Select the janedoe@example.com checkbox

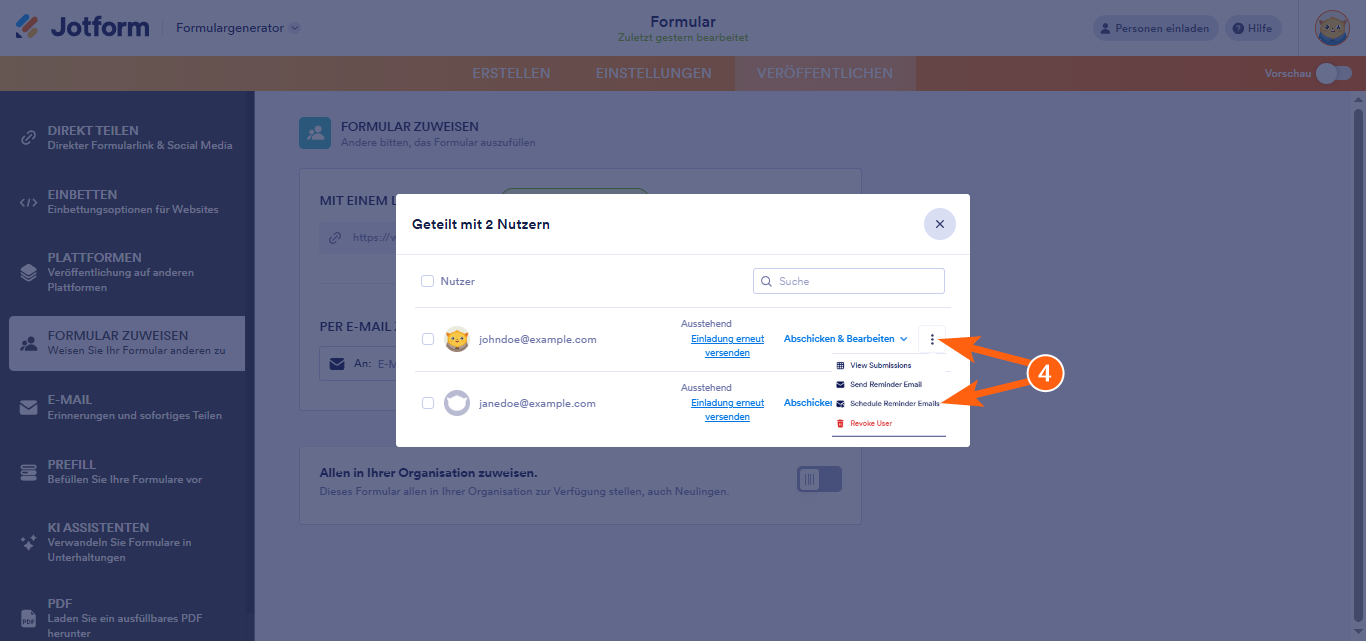(428, 403)
